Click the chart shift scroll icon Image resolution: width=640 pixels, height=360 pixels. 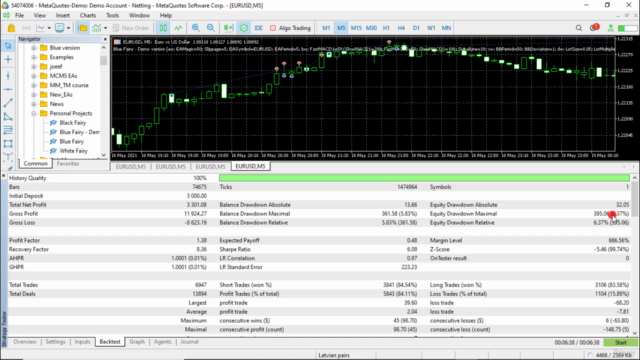coord(228,28)
